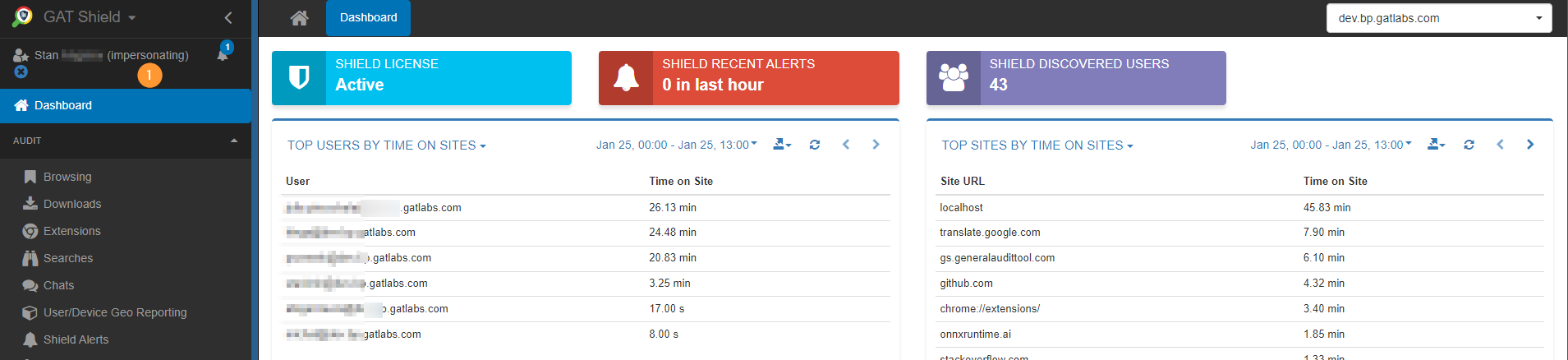Collapse the AUDIT section
The height and width of the screenshot is (360, 1568).
(126, 141)
